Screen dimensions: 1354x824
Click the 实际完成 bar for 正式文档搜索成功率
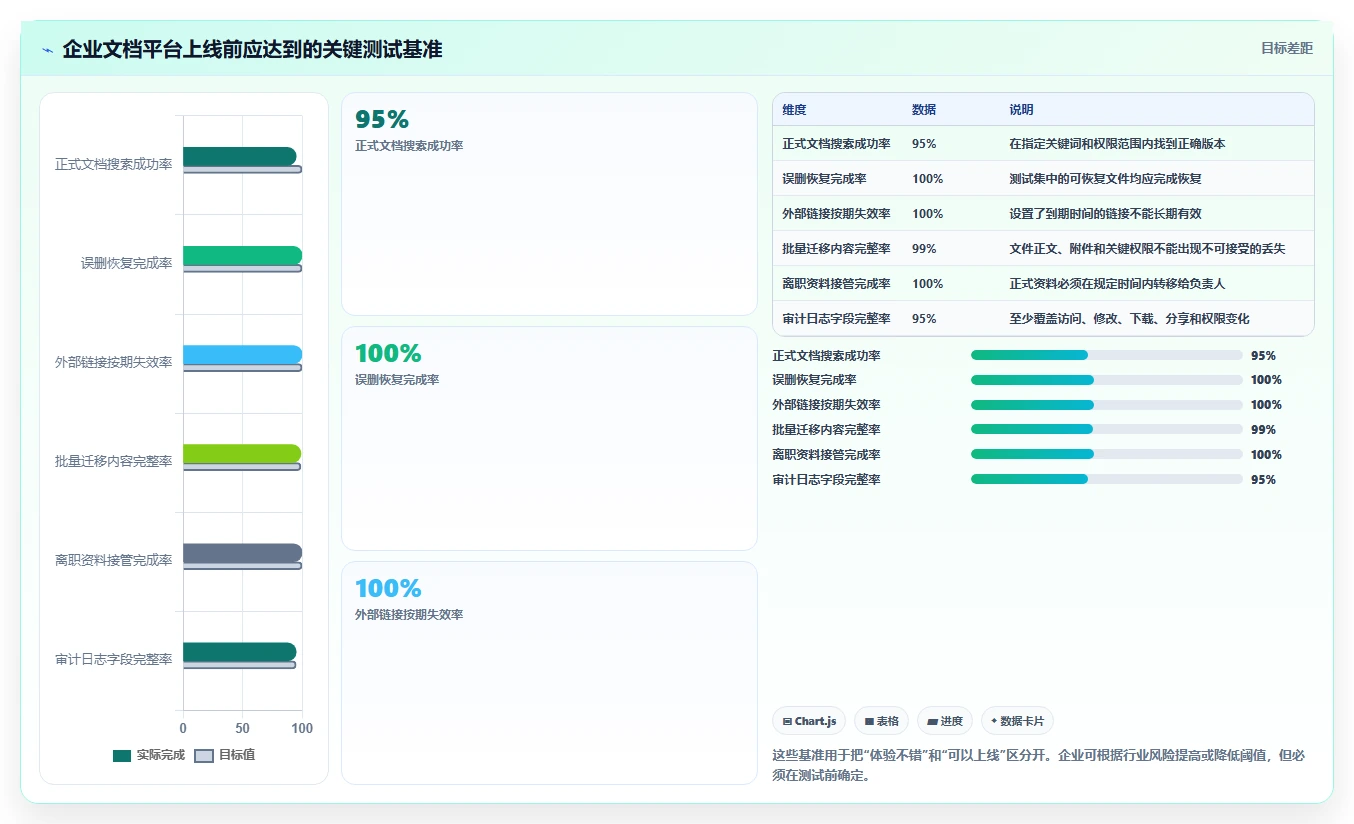239,156
